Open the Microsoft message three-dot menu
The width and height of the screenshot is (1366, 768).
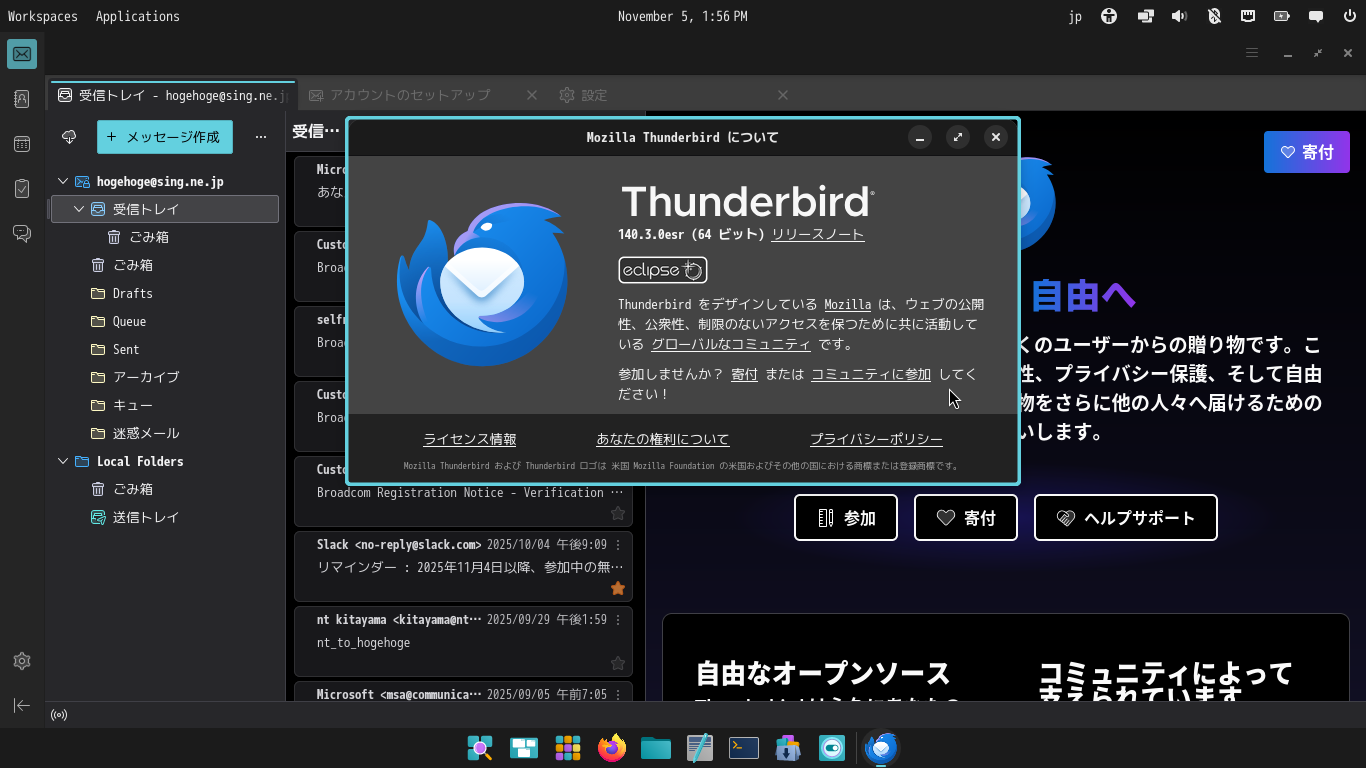618,694
